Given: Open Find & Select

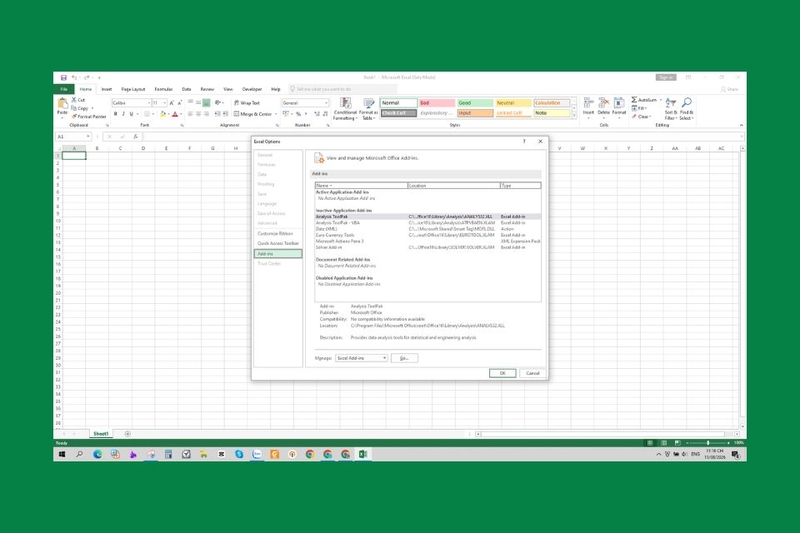Looking at the screenshot, I should pos(686,109).
